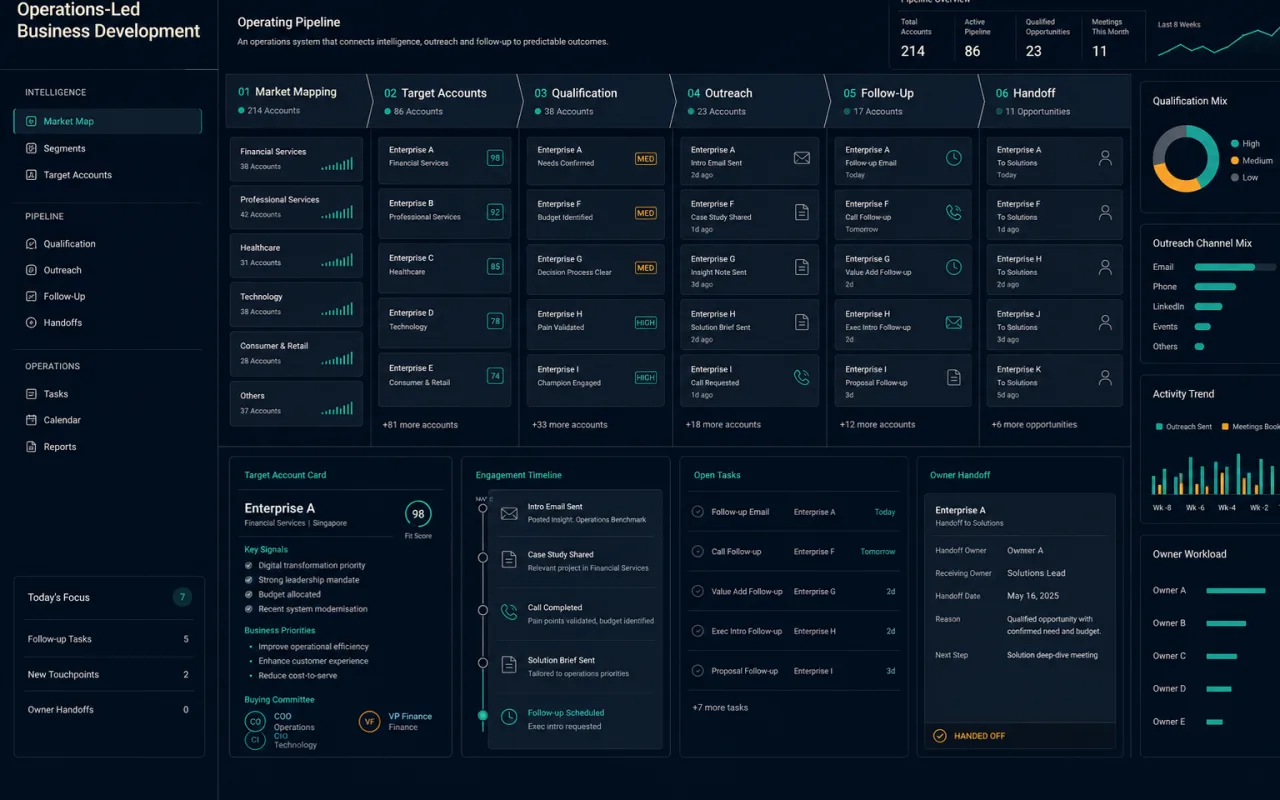The height and width of the screenshot is (800, 1280).
Task: Click person icon on Enterprise H handoff card
Action: coord(1105,267)
